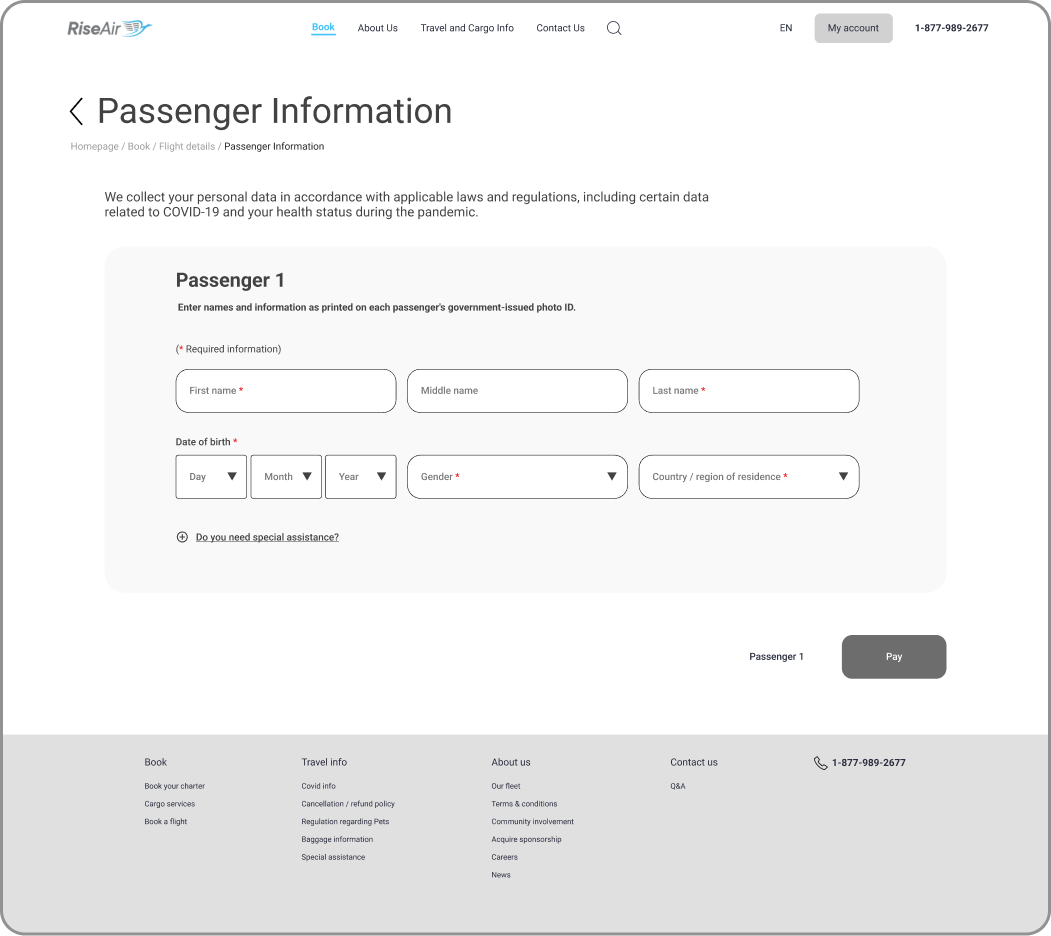Select the Gender dropdown
Image resolution: width=1051 pixels, height=936 pixels.
click(x=517, y=477)
